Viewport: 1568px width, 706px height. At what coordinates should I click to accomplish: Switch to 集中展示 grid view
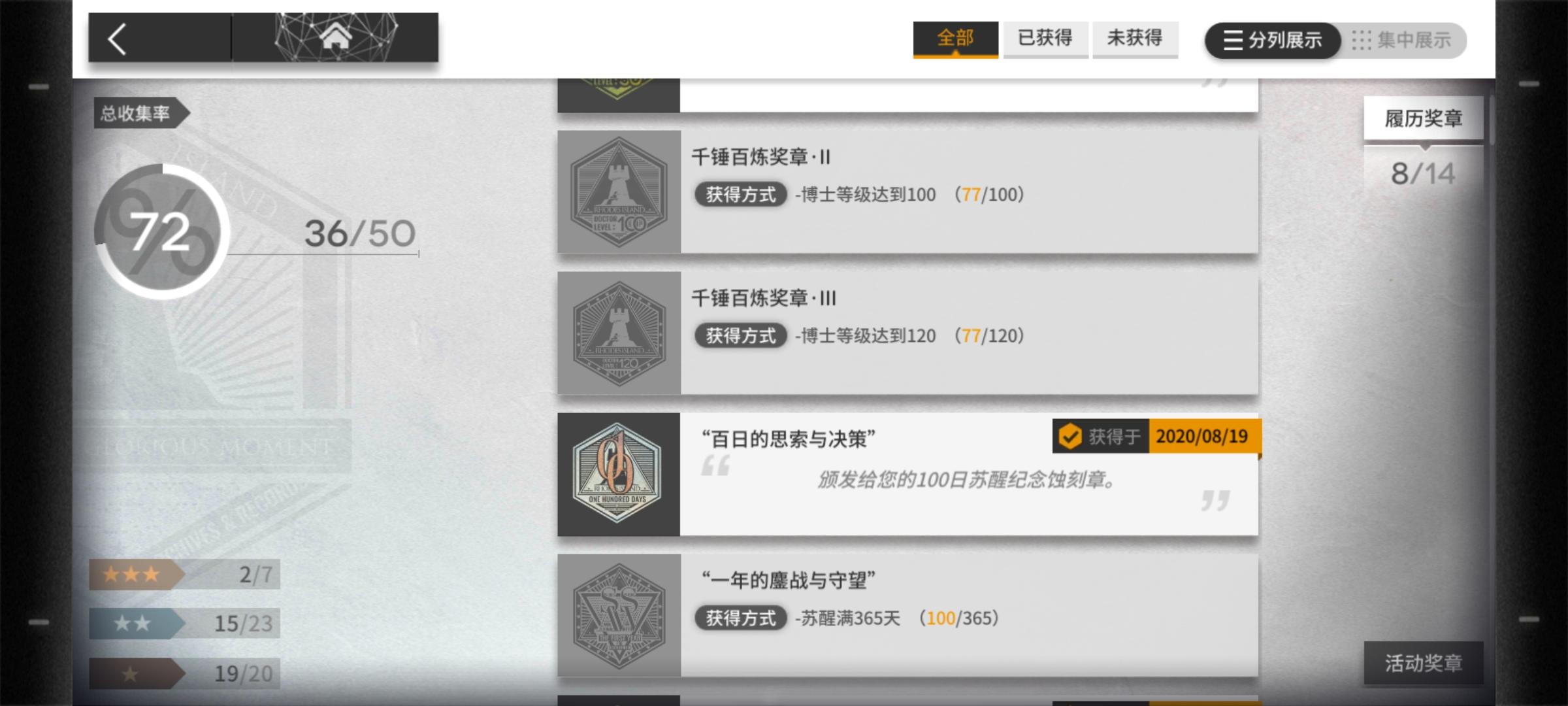pos(1402,41)
